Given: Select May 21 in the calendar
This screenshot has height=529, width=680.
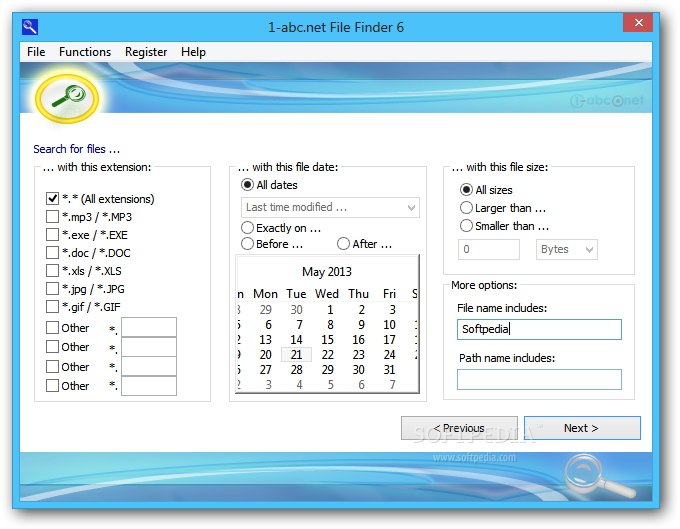Looking at the screenshot, I should 297,355.
